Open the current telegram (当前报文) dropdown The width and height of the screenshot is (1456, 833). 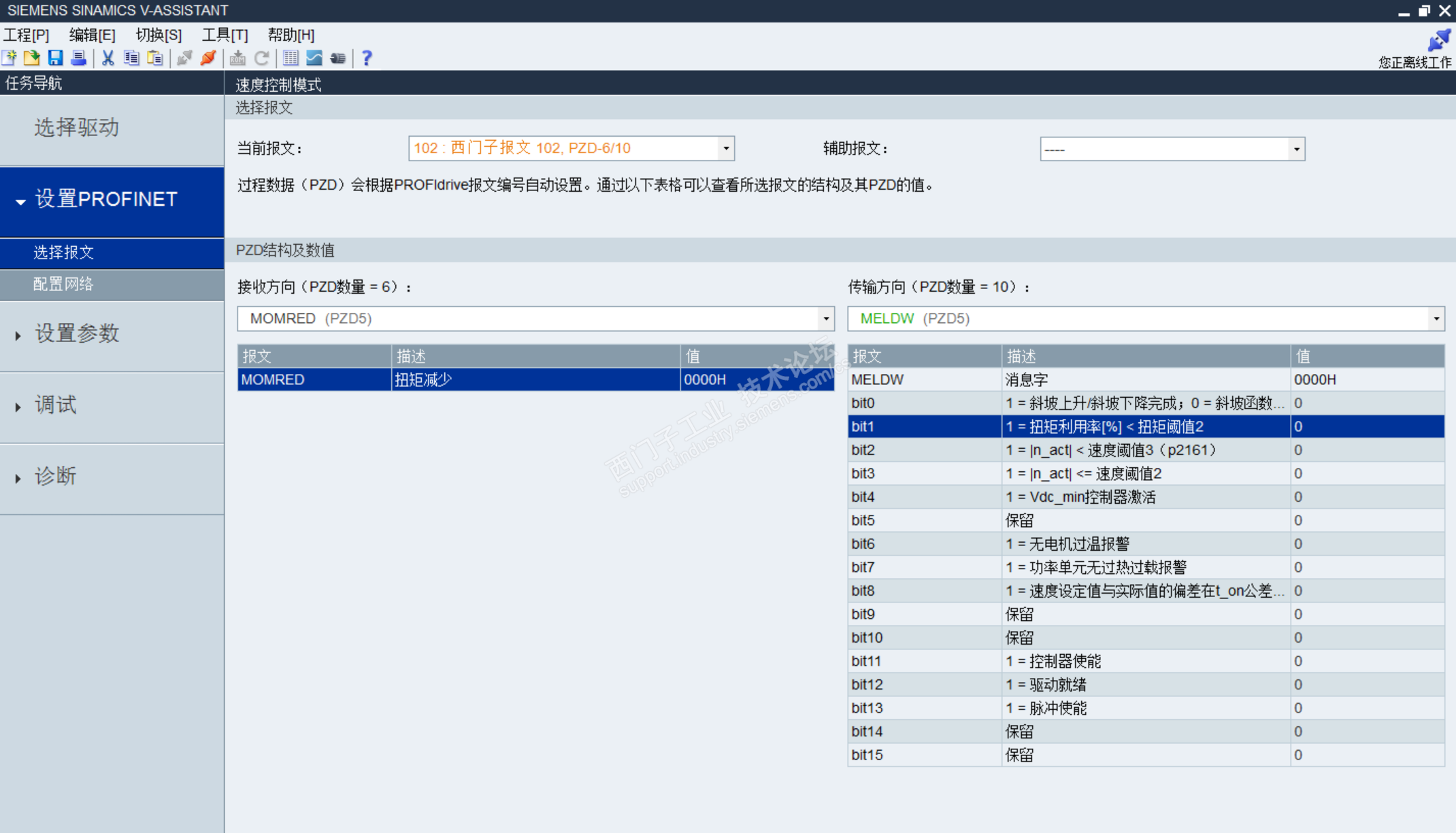pos(726,148)
